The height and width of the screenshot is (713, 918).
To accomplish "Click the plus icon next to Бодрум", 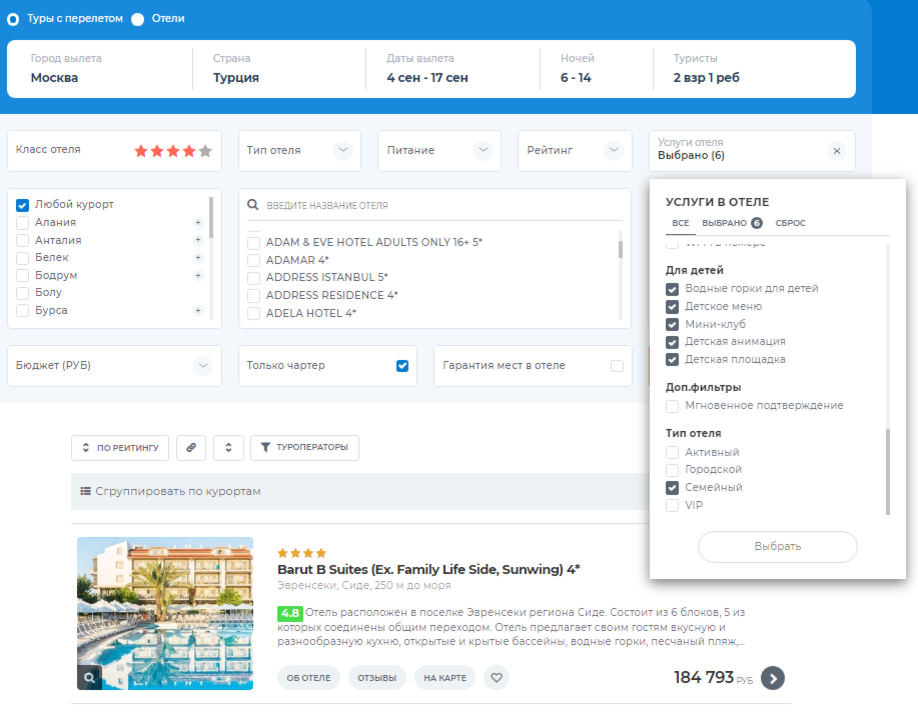I will (198, 275).
